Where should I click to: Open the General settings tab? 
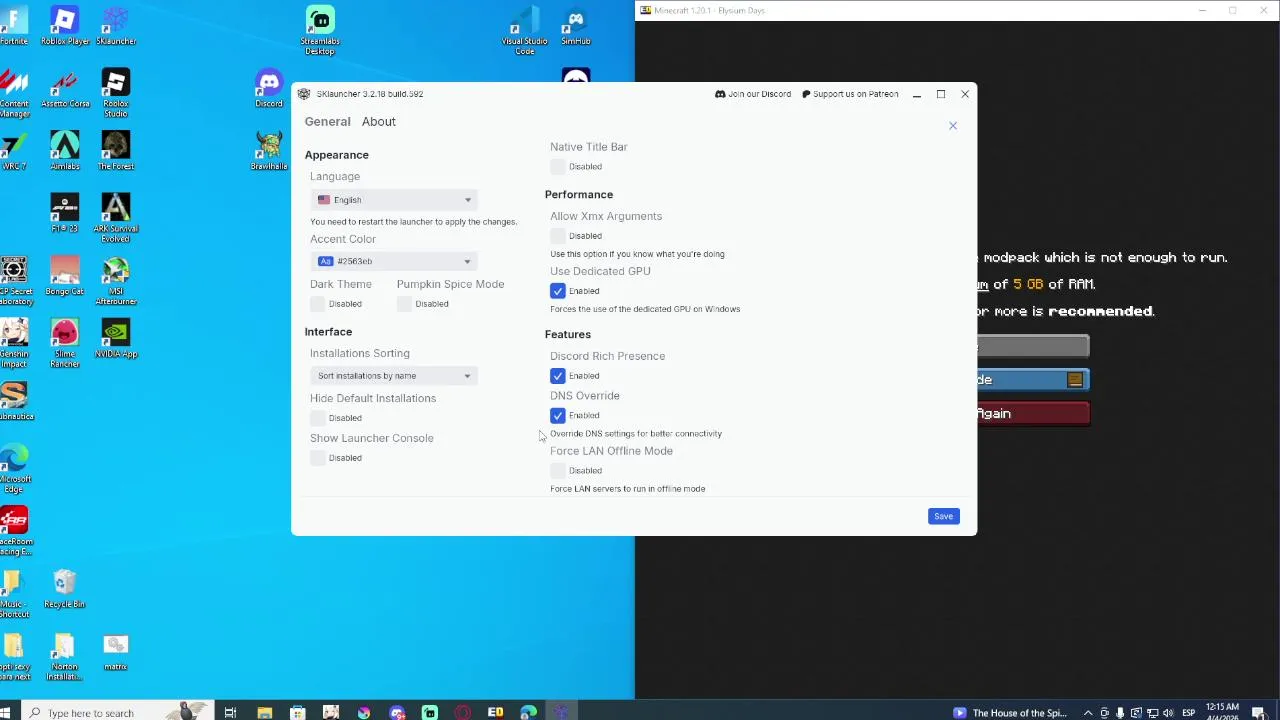tap(327, 121)
